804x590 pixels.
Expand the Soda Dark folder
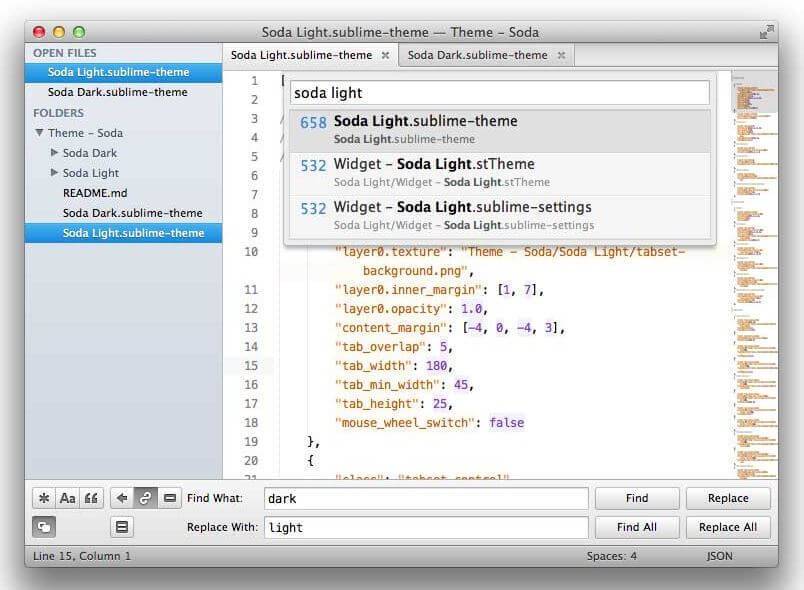click(x=54, y=153)
